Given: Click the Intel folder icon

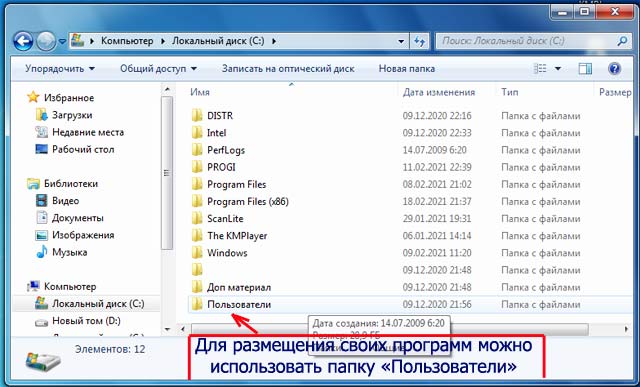Looking at the screenshot, I should [x=197, y=132].
